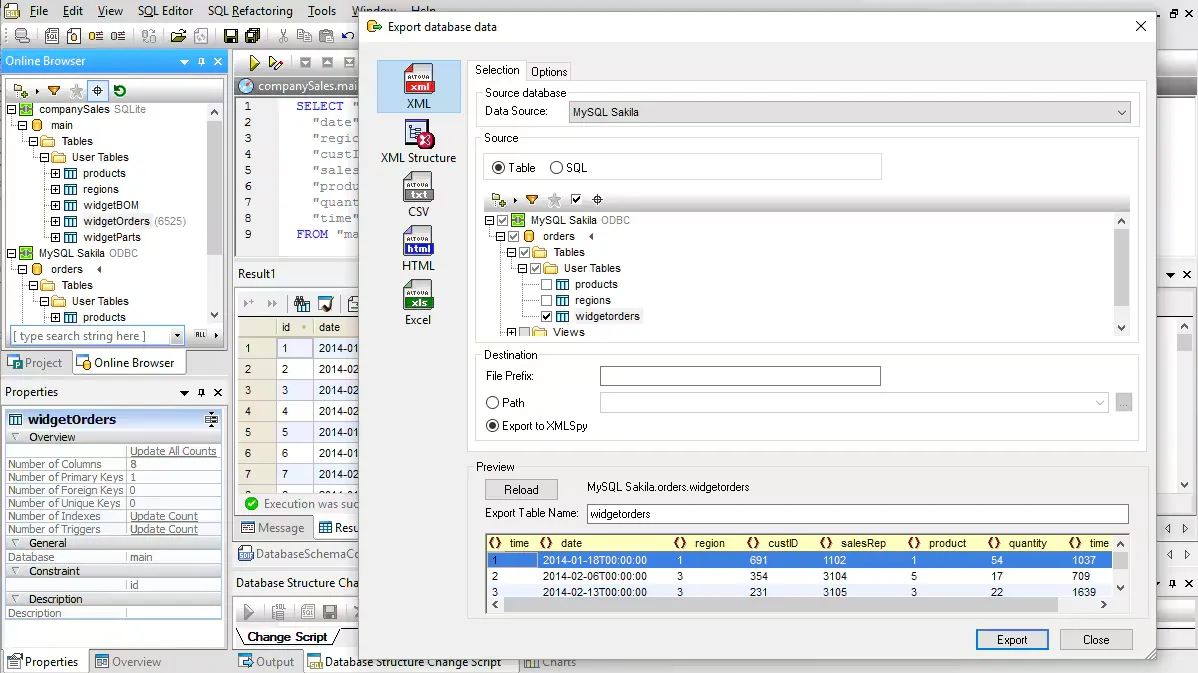Open the SQL Refactoring menu
This screenshot has width=1198, height=673.
250,11
